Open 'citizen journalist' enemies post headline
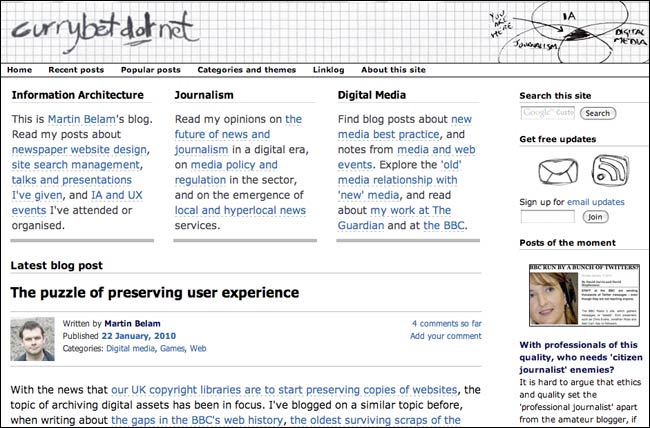 (x=581, y=357)
